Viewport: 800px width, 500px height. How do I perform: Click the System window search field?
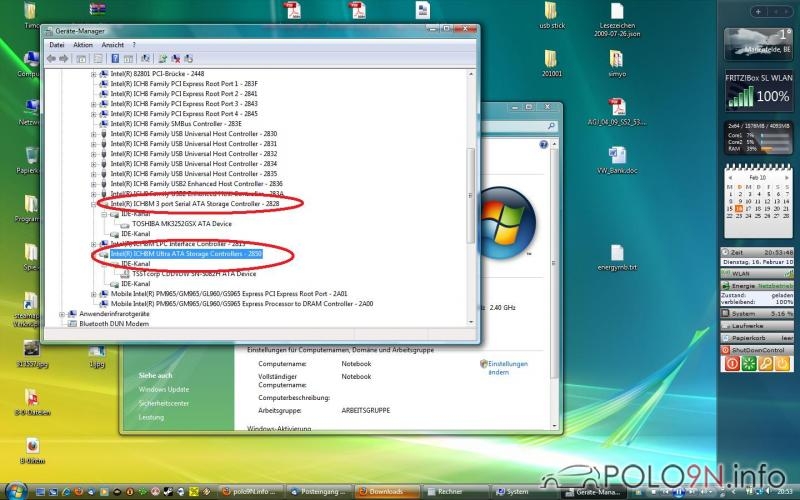click(x=519, y=126)
